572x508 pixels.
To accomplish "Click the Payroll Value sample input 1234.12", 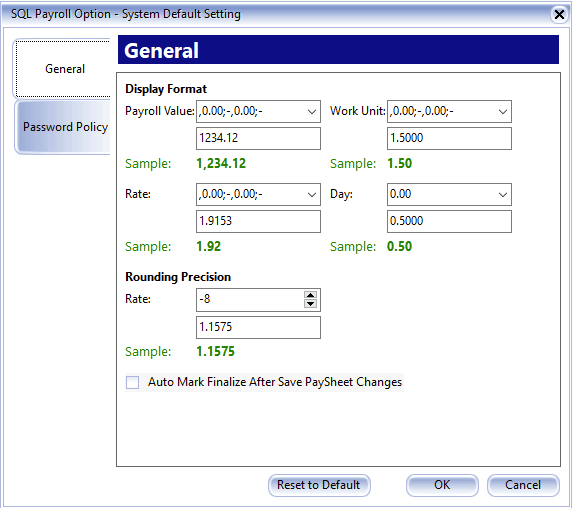I will point(258,138).
